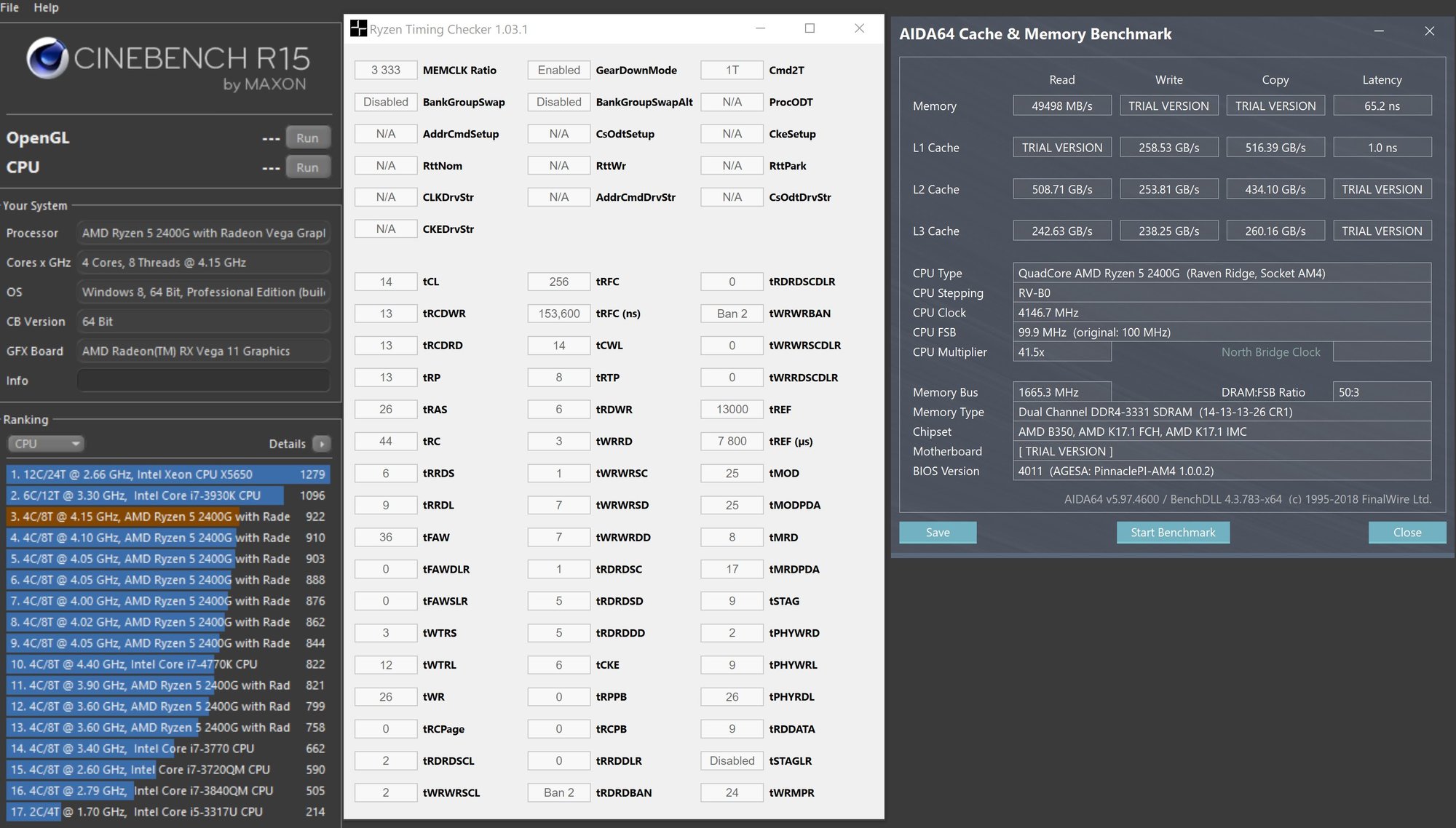This screenshot has width=1456, height=828.
Task: Save the AIDA64 benchmark results
Action: (x=938, y=533)
